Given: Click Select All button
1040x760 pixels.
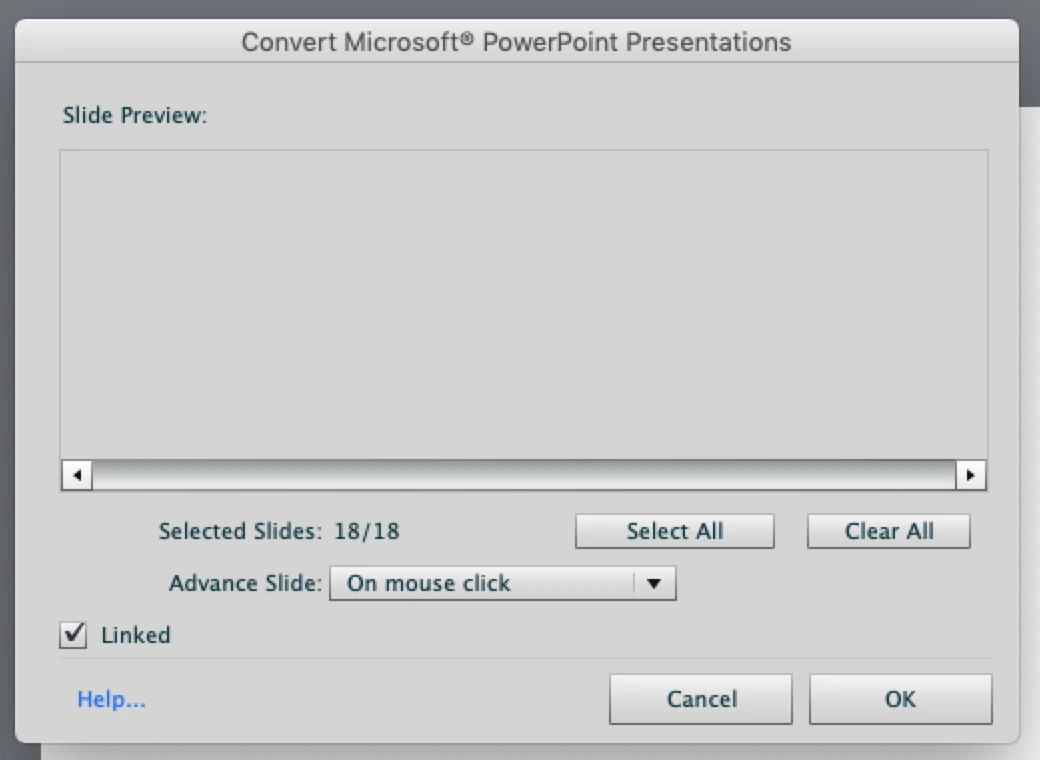Looking at the screenshot, I should (675, 531).
